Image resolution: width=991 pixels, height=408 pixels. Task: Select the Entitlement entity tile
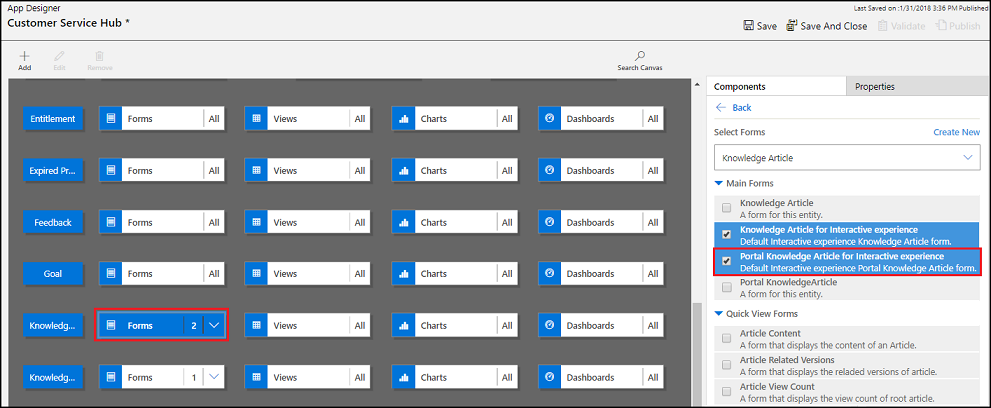53,119
